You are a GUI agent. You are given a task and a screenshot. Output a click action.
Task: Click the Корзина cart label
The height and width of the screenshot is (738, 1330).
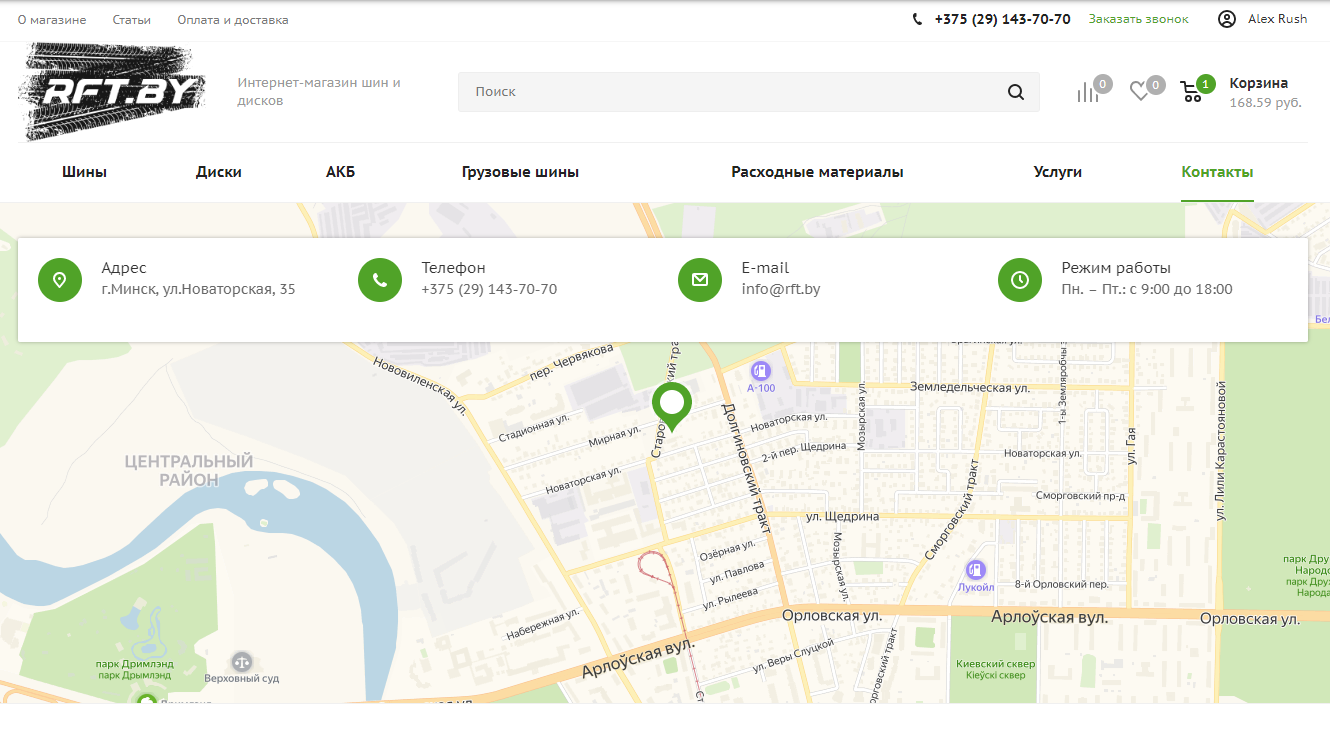pos(1259,83)
